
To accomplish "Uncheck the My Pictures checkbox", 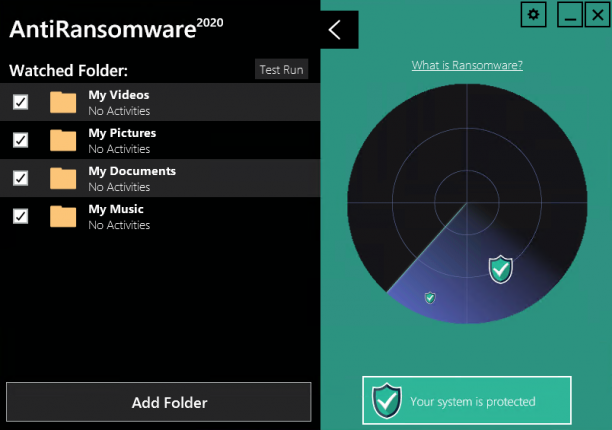I will pyautogui.click(x=20, y=140).
